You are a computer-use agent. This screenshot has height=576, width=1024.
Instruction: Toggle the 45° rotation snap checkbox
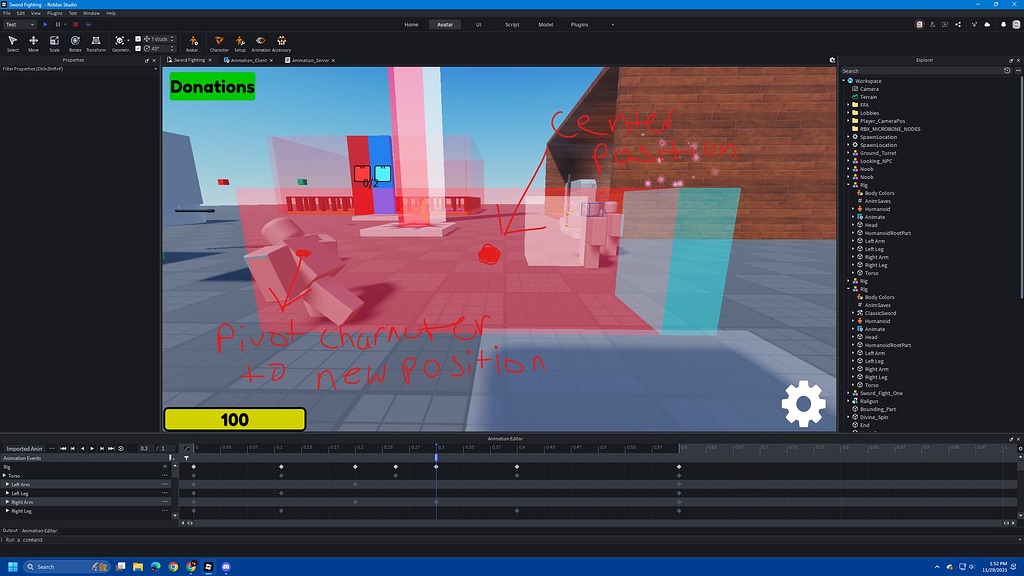[138, 48]
